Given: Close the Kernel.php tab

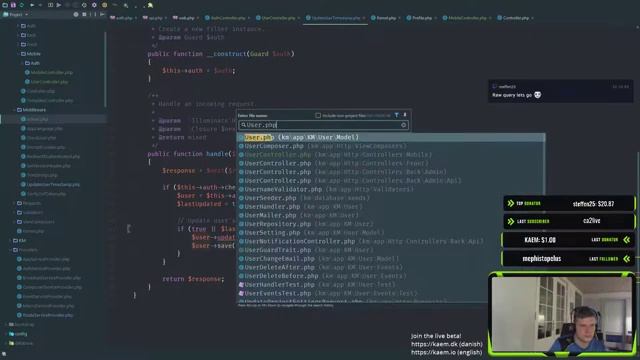Looking at the screenshot, I should click(399, 18).
